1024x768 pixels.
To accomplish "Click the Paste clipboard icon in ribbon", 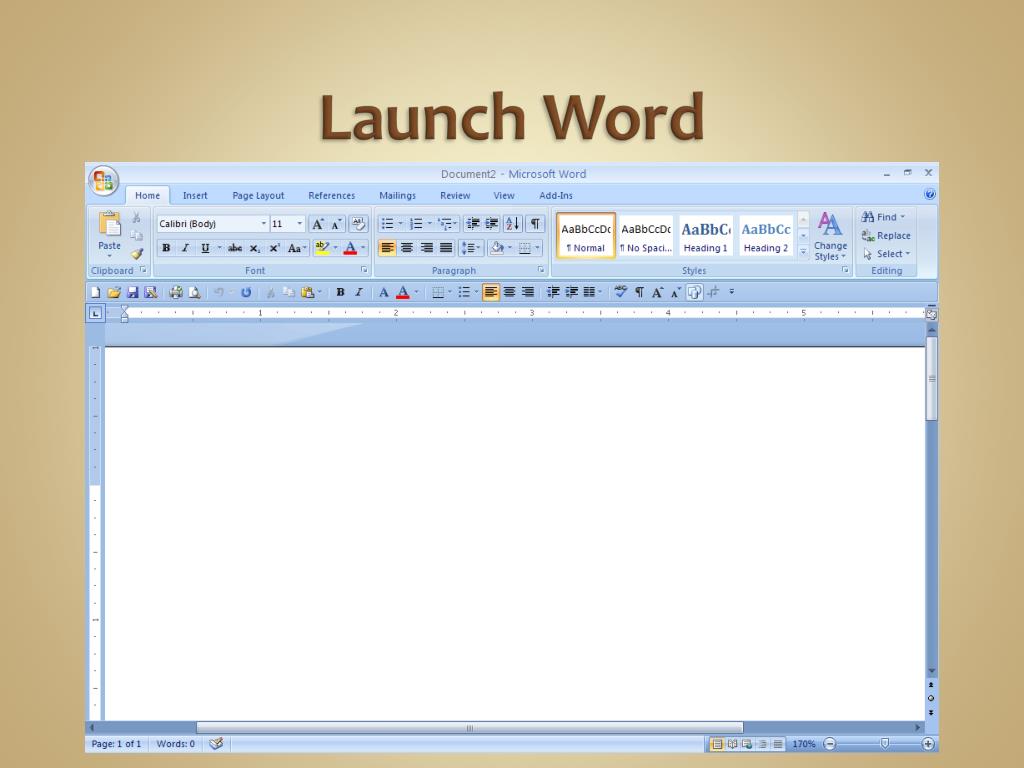I will click(110, 224).
